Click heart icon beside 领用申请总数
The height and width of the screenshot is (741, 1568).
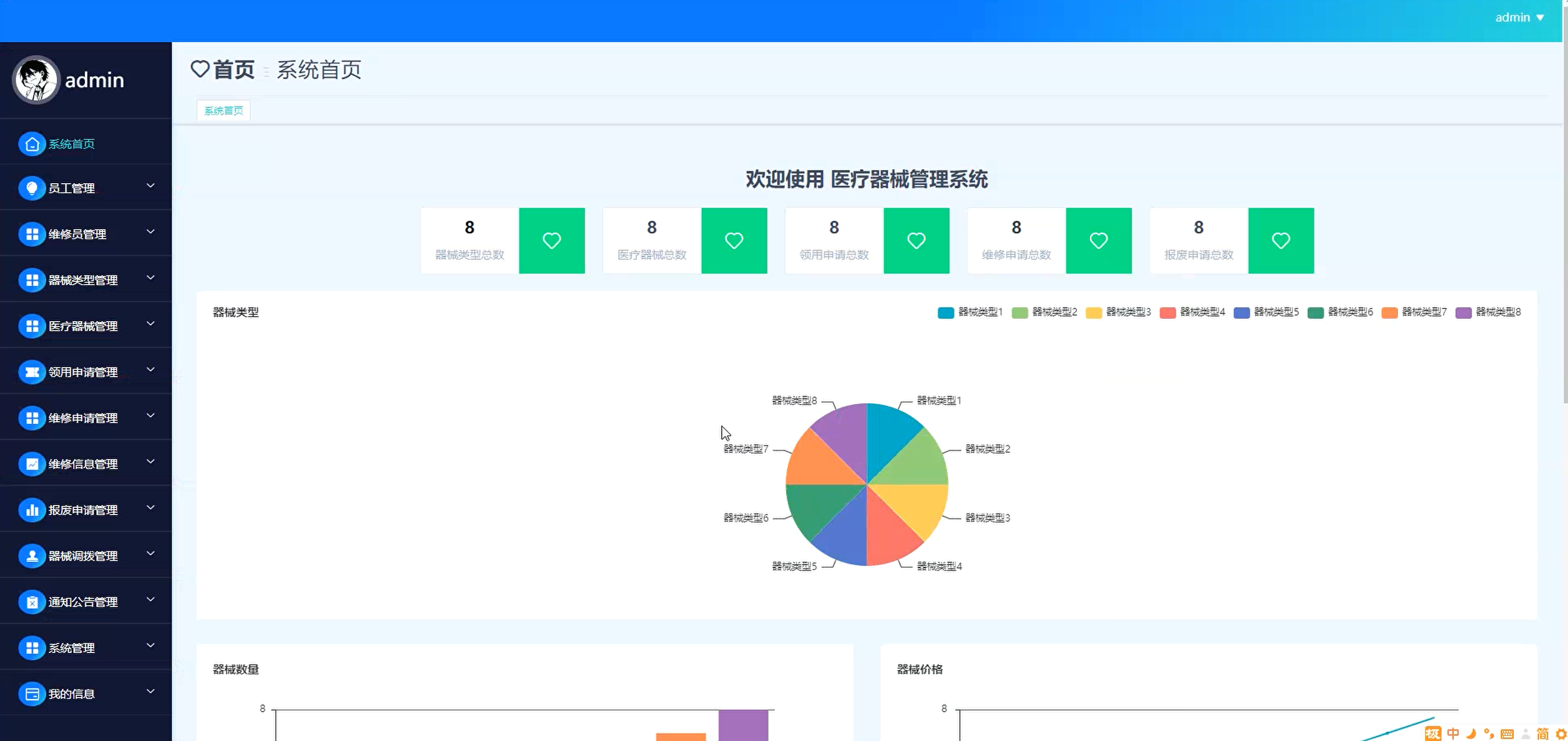point(916,241)
